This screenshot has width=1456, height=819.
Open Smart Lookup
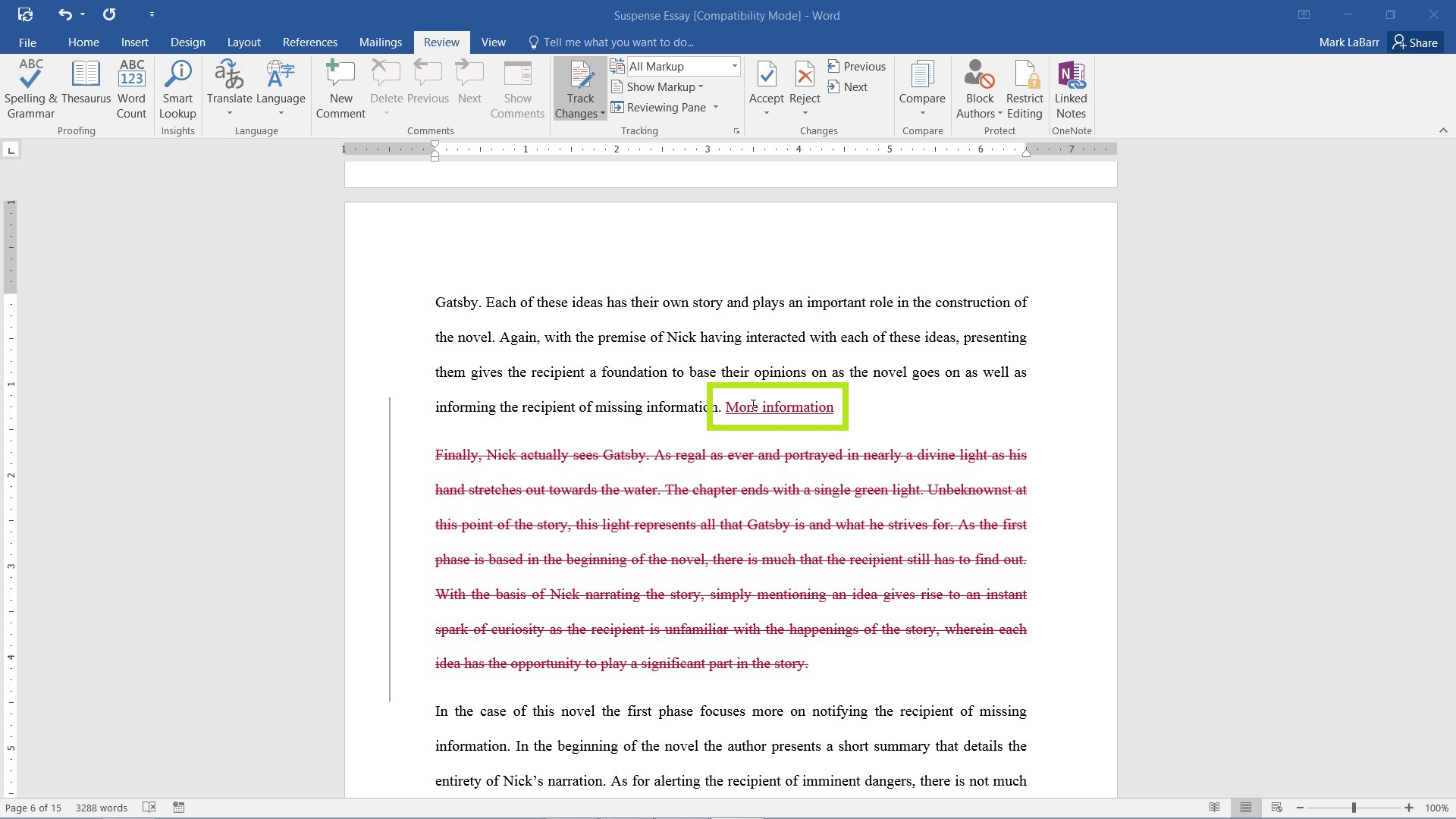tap(177, 89)
